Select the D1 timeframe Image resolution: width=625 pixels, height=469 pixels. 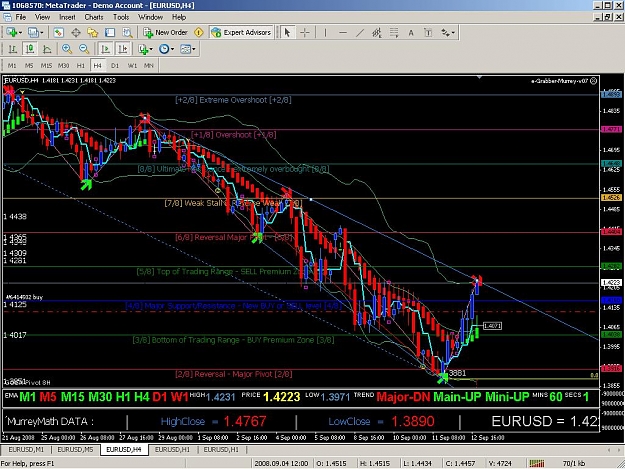(x=115, y=65)
